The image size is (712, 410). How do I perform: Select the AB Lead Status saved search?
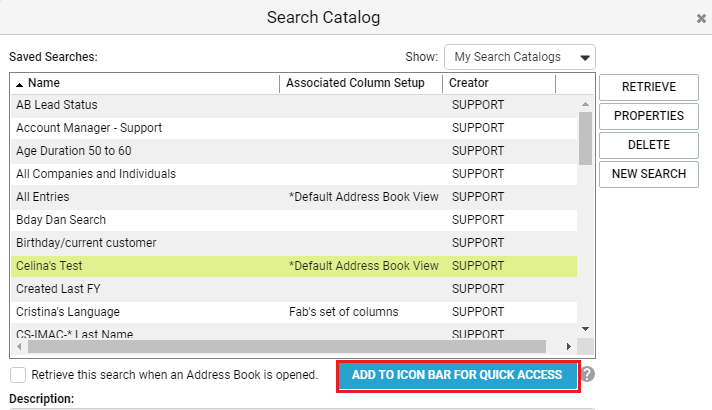coord(294,105)
